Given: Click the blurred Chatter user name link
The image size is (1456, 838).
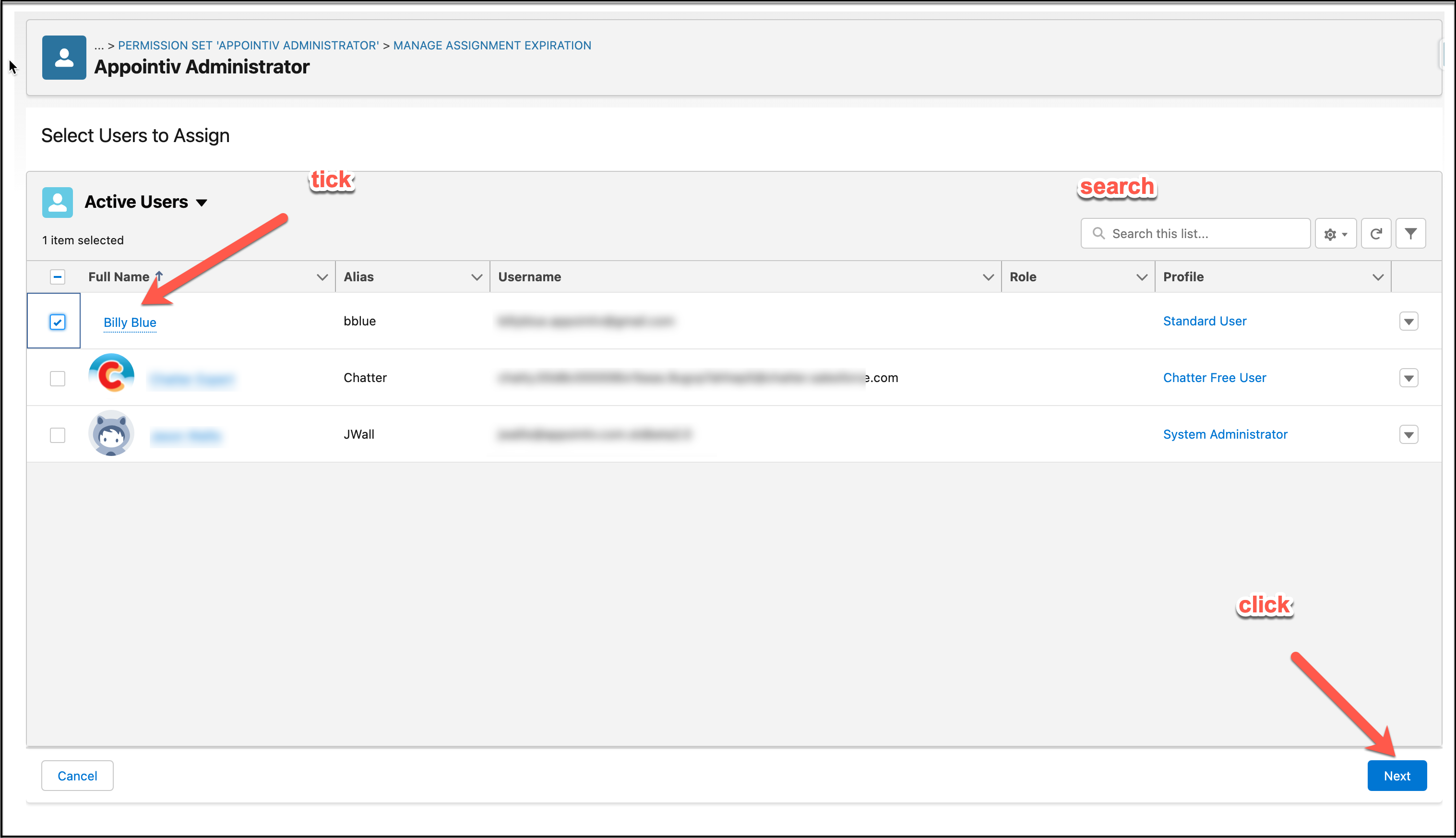Looking at the screenshot, I should tap(191, 379).
